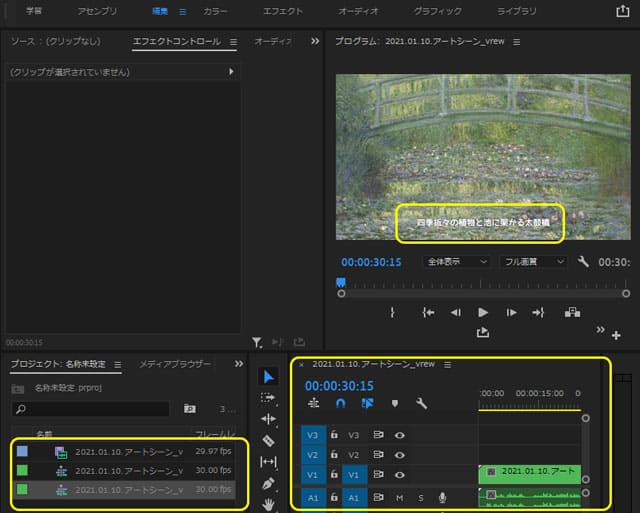This screenshot has width=640, height=513.
Task: Switch to エフェクト workspace
Action: (x=283, y=11)
